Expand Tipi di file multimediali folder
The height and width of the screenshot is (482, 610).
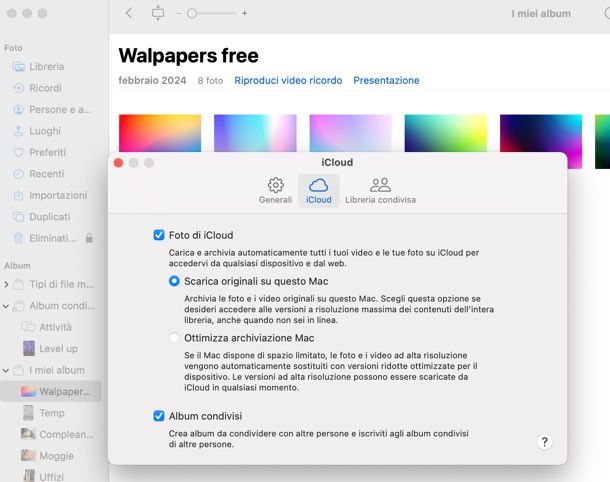(x=6, y=284)
